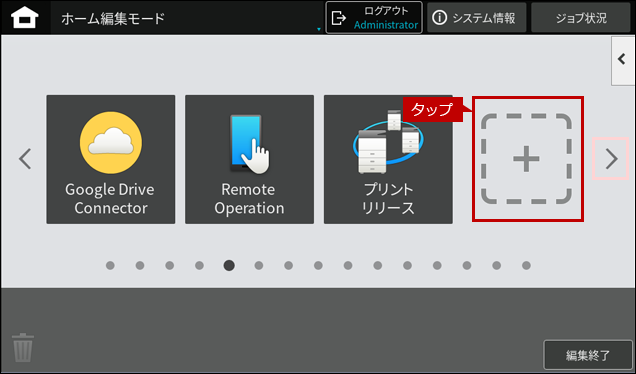Go to the previous page with left arrow
The image size is (636, 374).
(25, 159)
